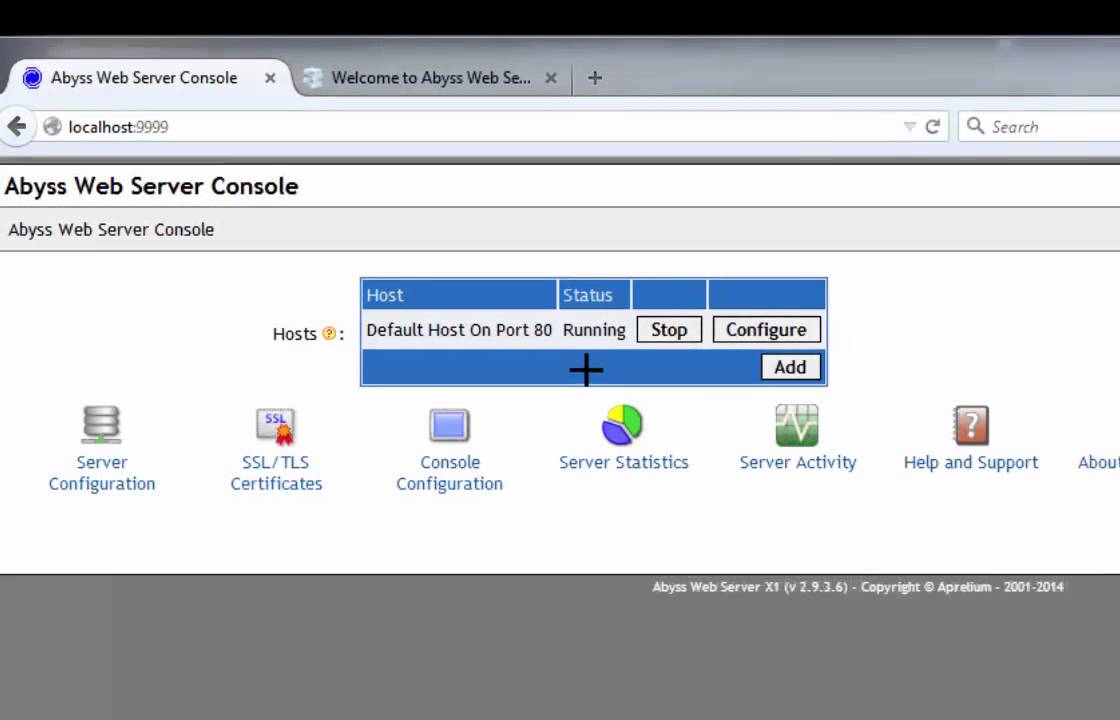The image size is (1120, 720).
Task: Close the Abyss Web Server Console tab
Action: [x=270, y=78]
